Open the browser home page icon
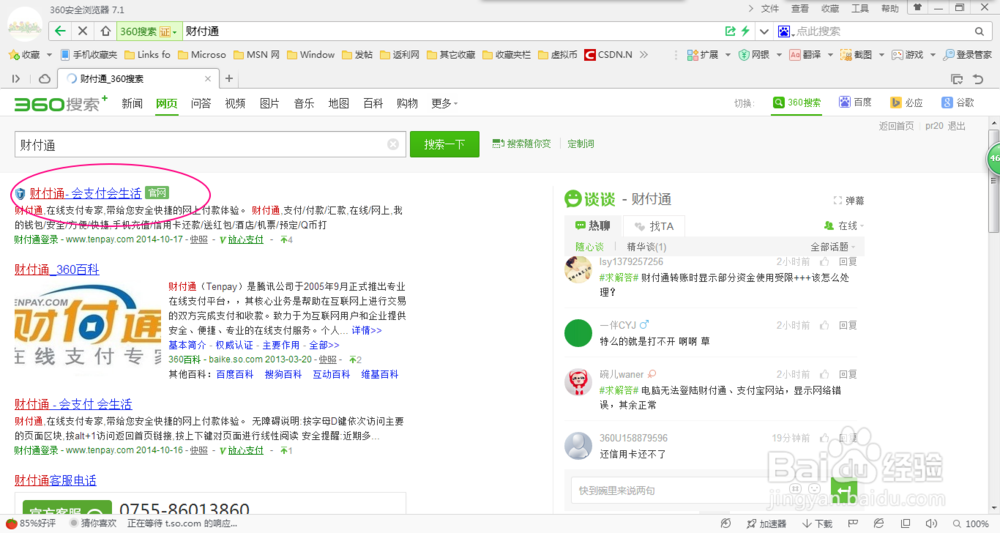Screen dimensions: 1000x533 (x=105, y=31)
